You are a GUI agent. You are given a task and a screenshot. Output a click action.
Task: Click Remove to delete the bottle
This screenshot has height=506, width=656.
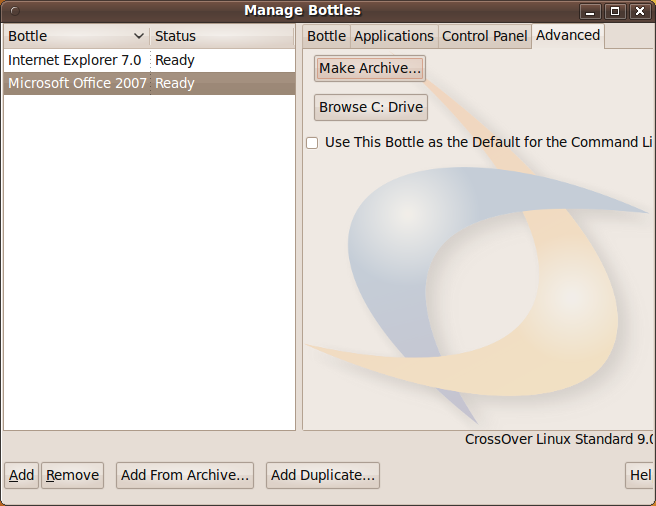point(72,475)
